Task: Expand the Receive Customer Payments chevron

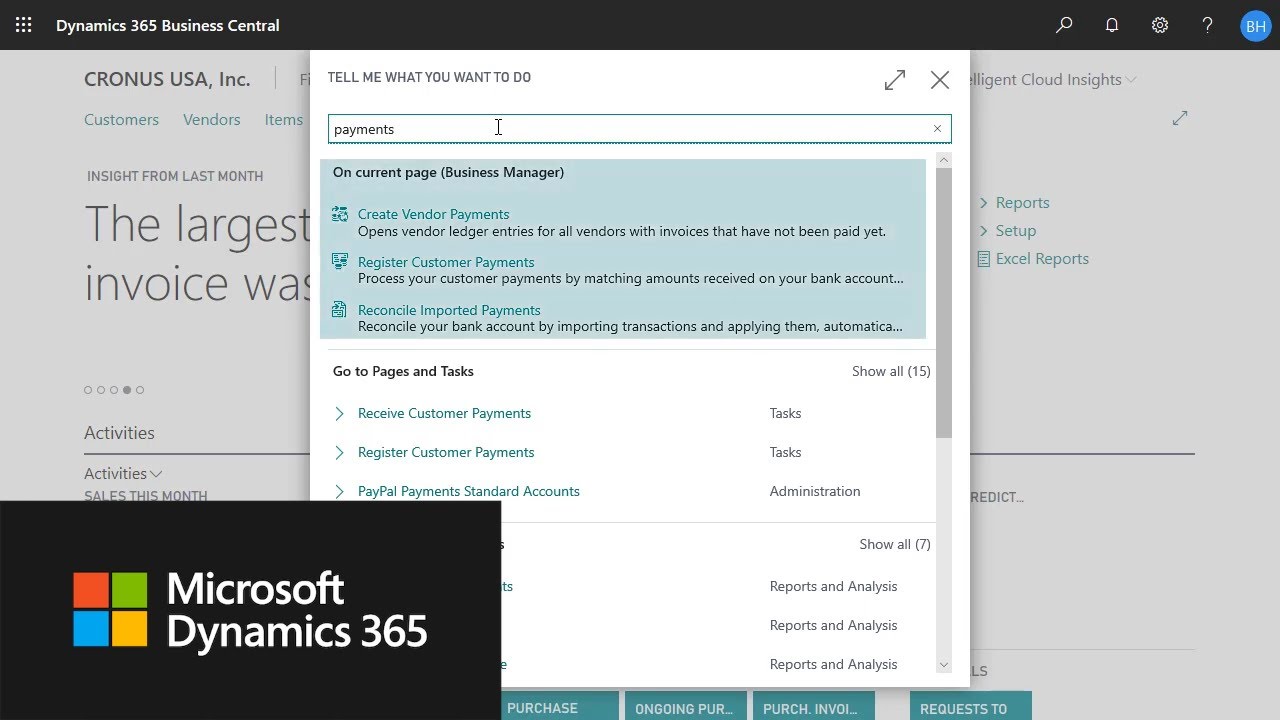Action: click(x=339, y=413)
